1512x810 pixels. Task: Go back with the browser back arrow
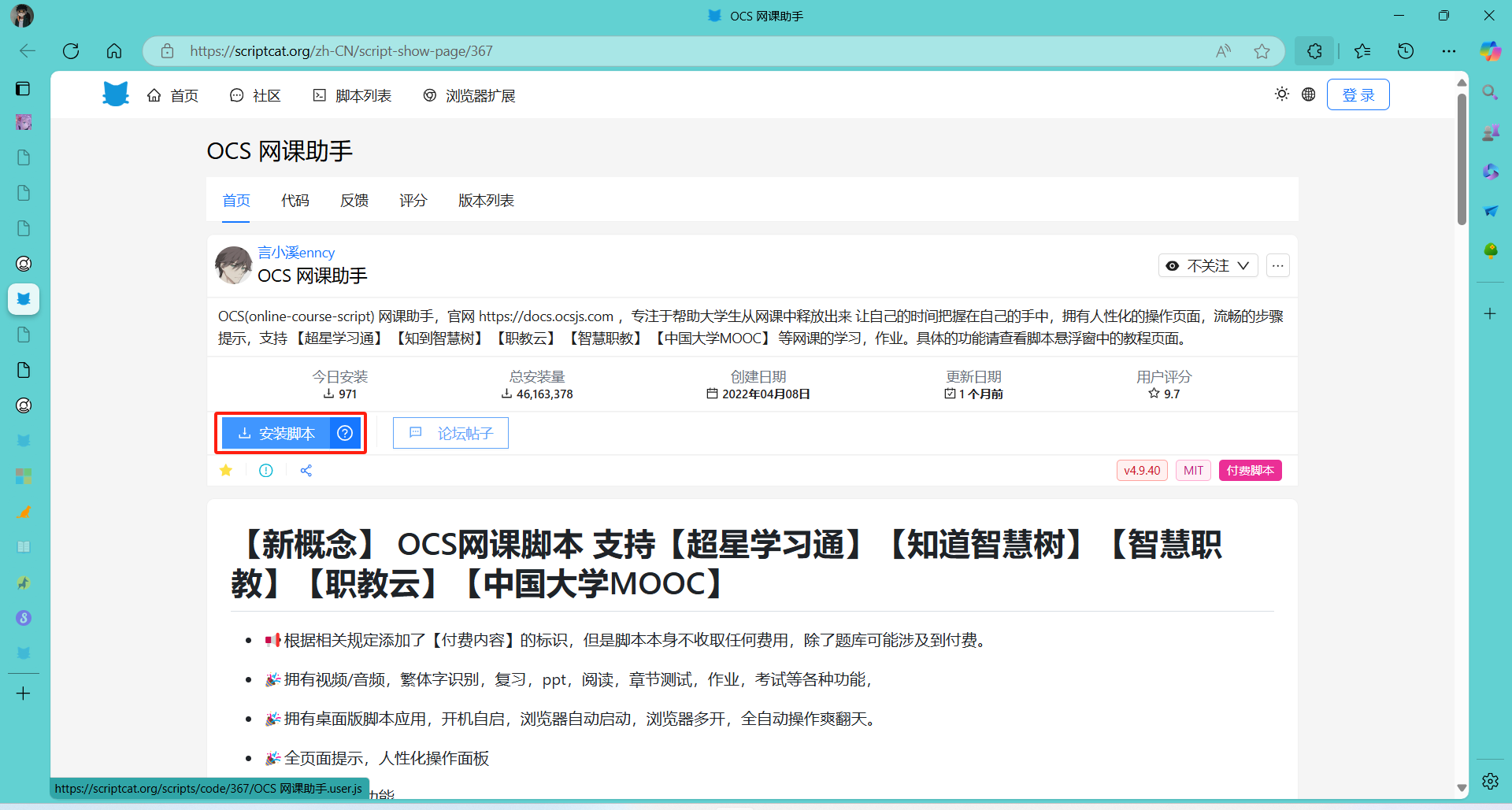point(28,51)
